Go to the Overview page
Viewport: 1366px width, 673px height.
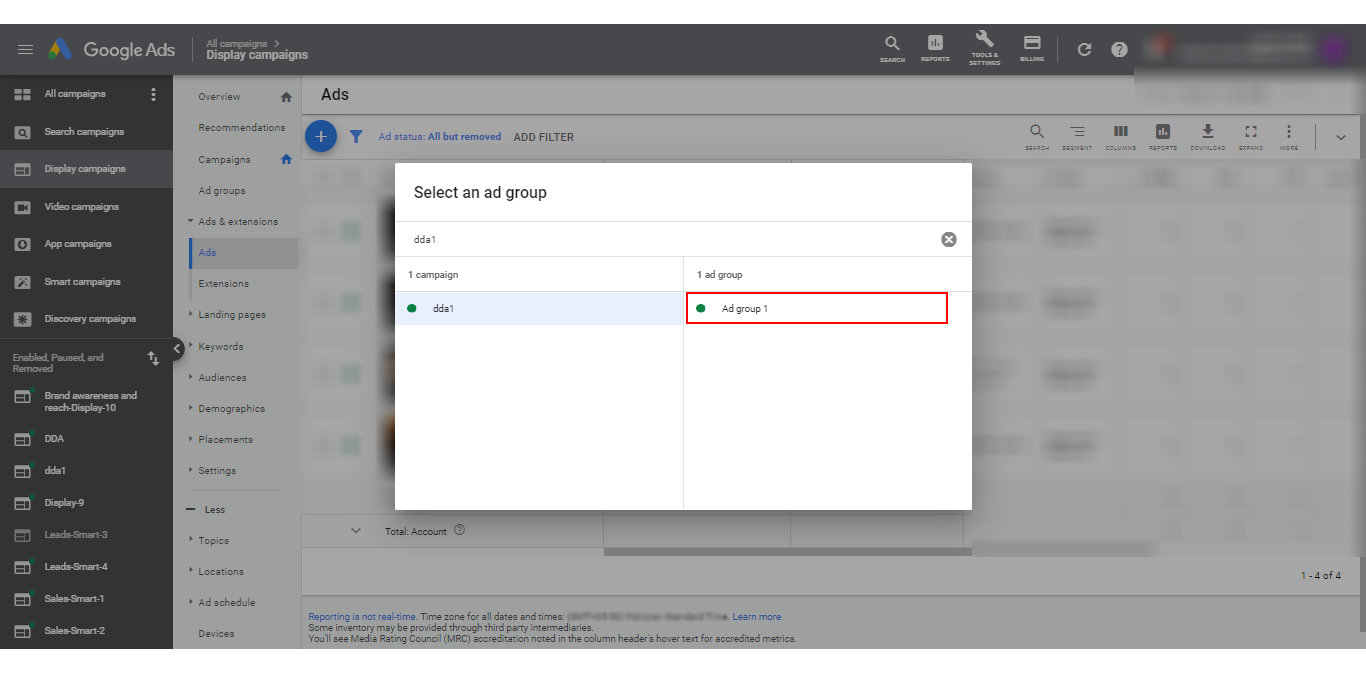pos(219,97)
